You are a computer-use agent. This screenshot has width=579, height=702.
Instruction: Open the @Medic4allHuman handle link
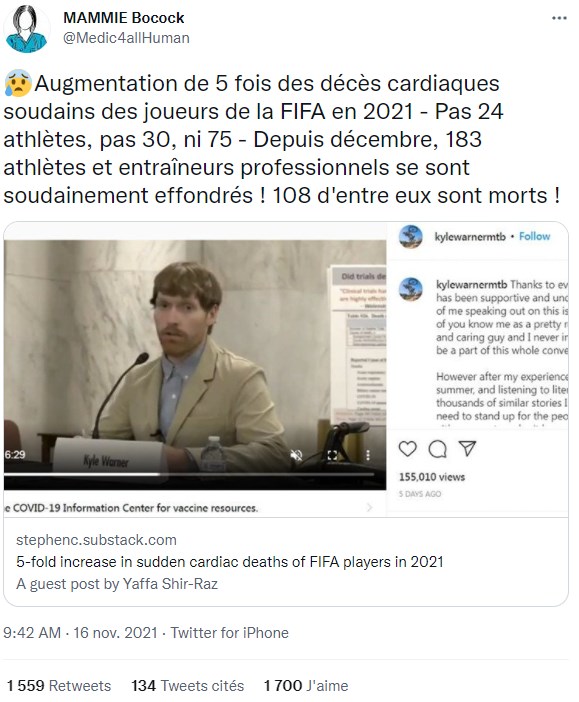coord(126,38)
